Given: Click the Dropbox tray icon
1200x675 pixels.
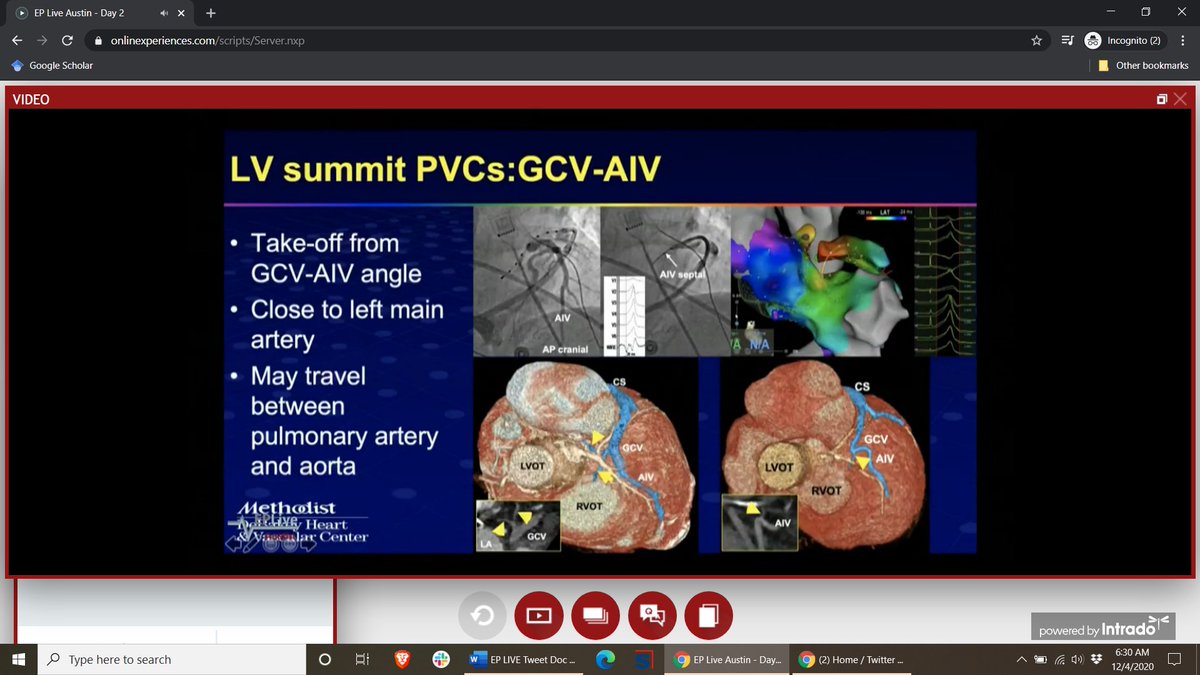Looking at the screenshot, I should 1095,659.
